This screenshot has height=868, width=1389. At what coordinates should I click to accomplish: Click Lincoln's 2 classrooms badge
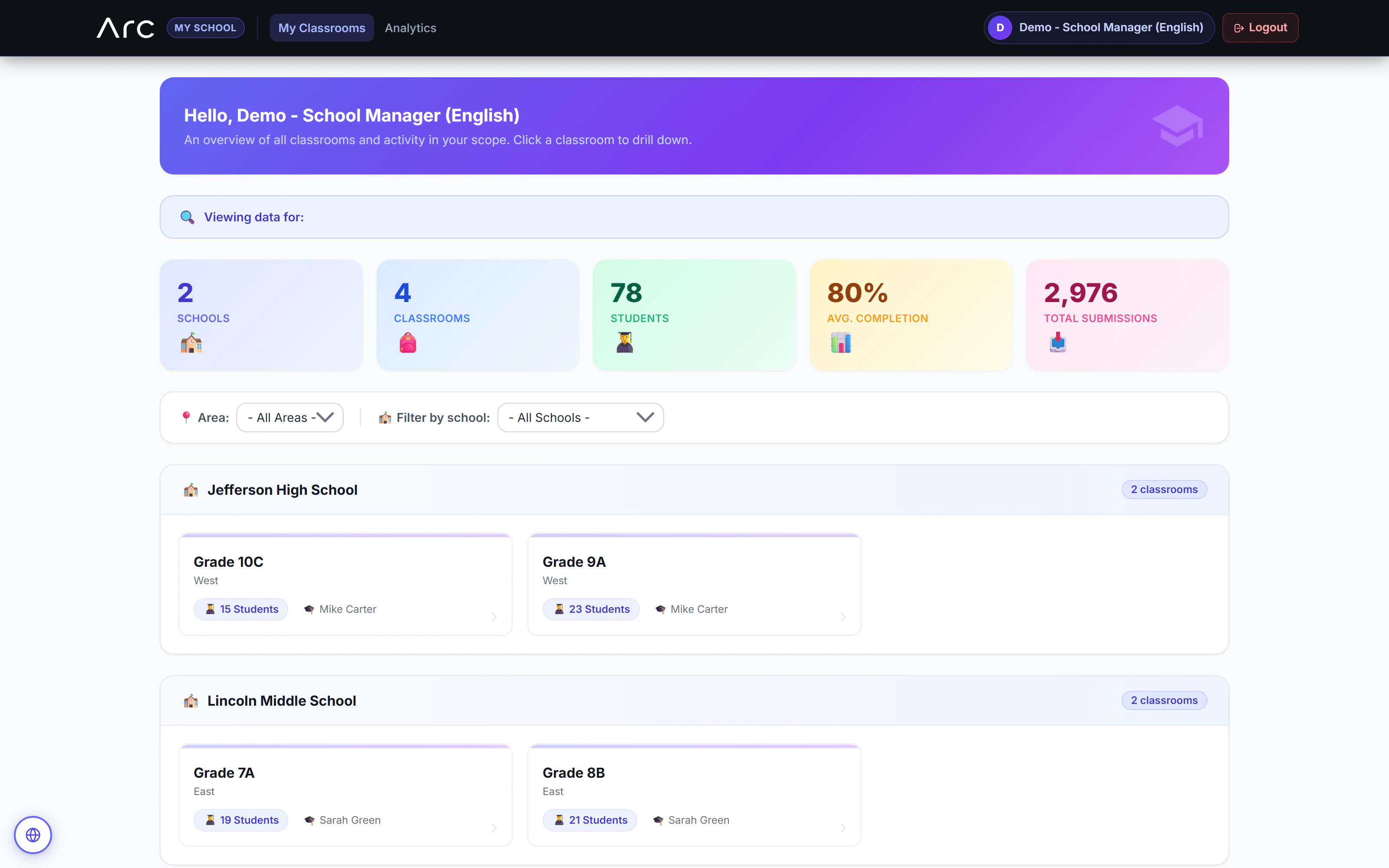[1164, 700]
